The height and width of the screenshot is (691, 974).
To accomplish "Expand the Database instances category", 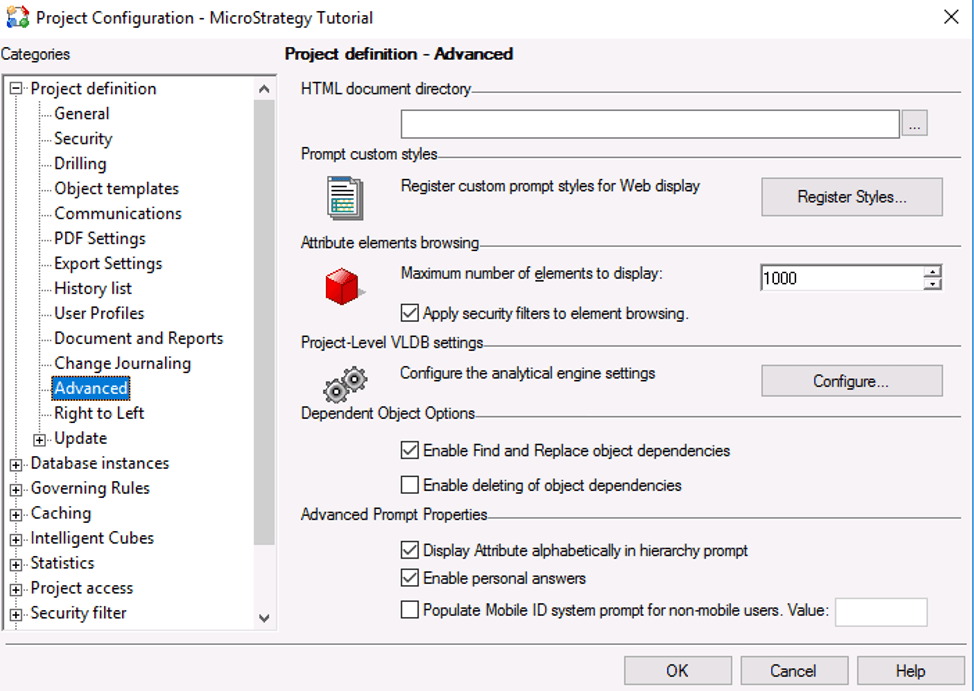I will 16,464.
